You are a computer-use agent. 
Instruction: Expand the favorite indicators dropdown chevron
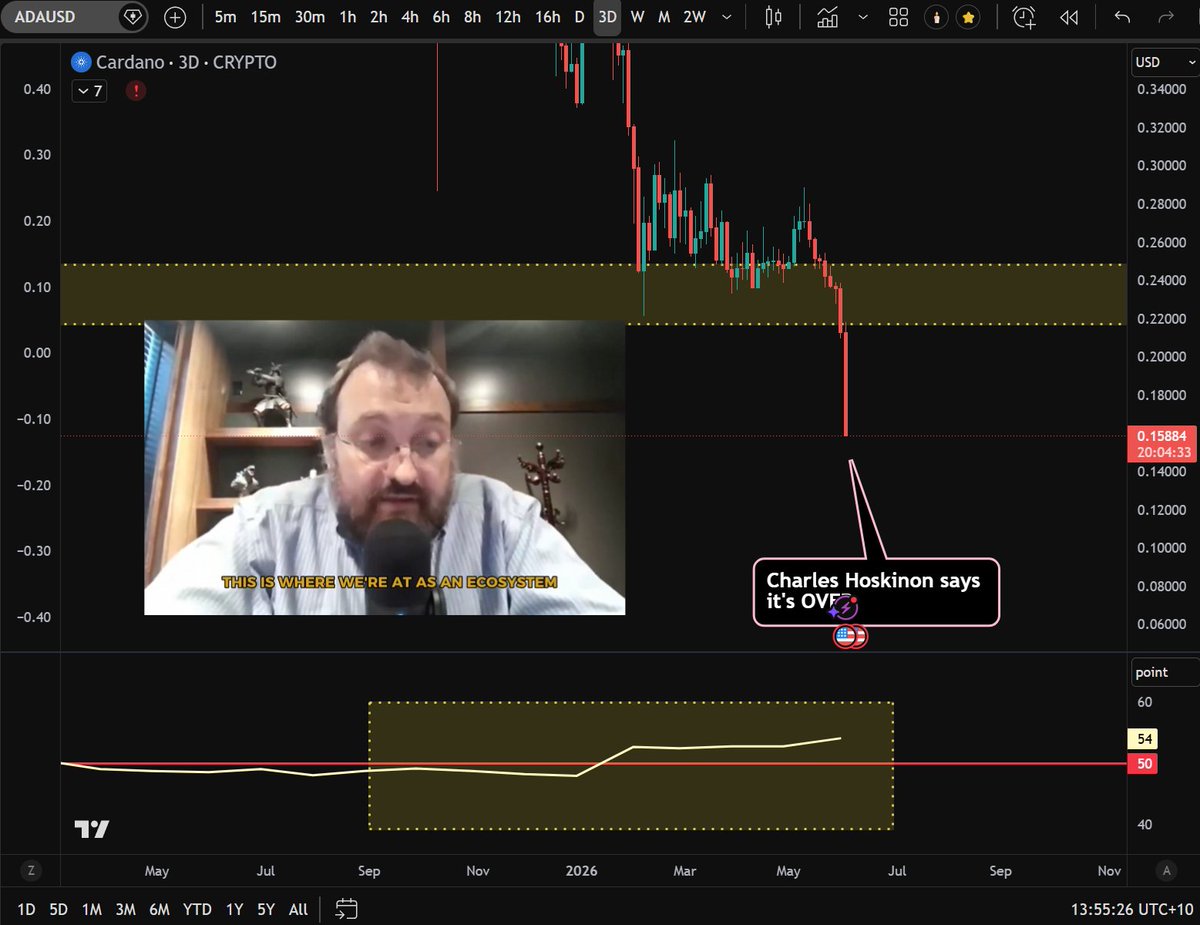coord(864,17)
